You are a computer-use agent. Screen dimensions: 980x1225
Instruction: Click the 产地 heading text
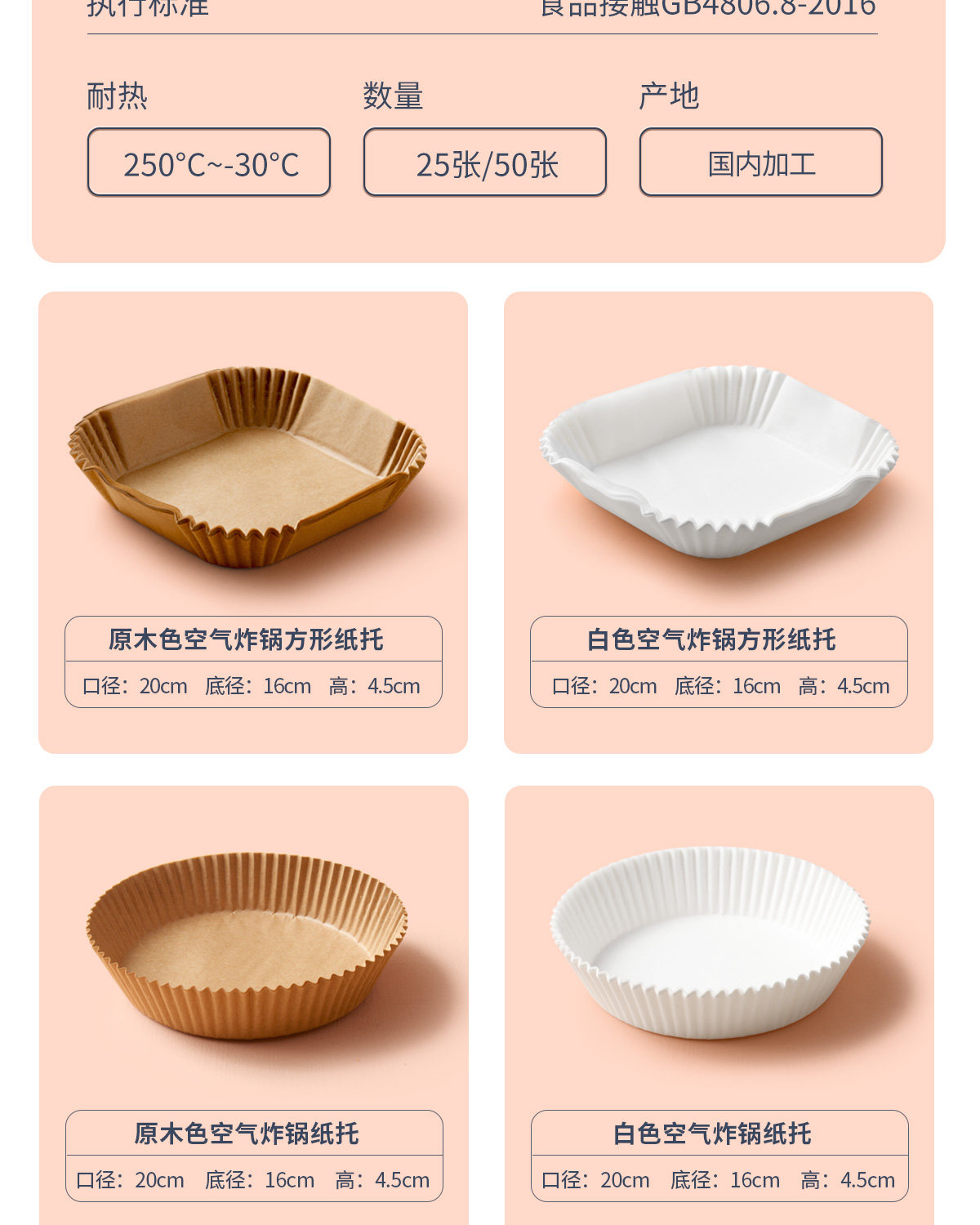pyautogui.click(x=670, y=96)
